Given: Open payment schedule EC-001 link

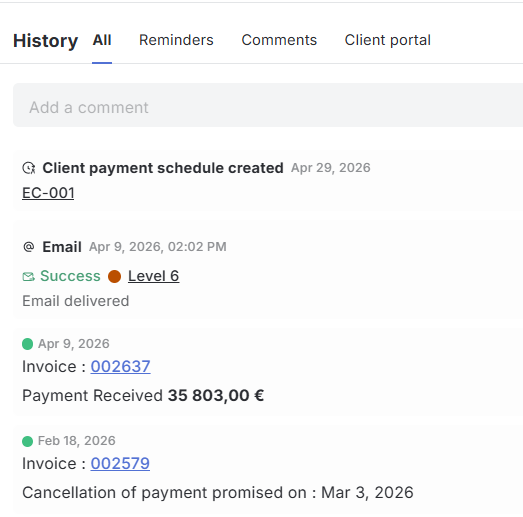Looking at the screenshot, I should 48,193.
